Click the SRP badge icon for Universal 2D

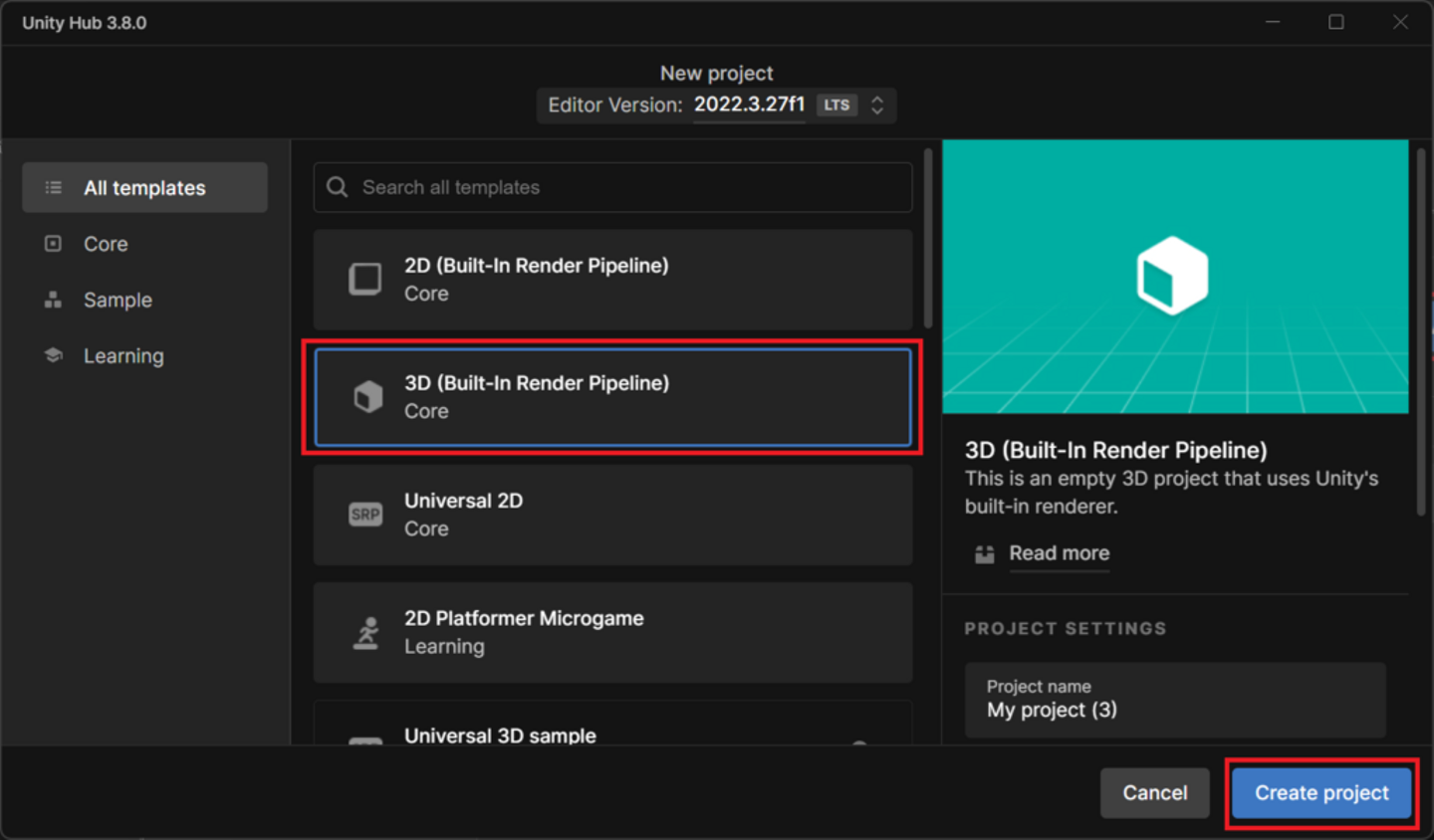point(365,515)
